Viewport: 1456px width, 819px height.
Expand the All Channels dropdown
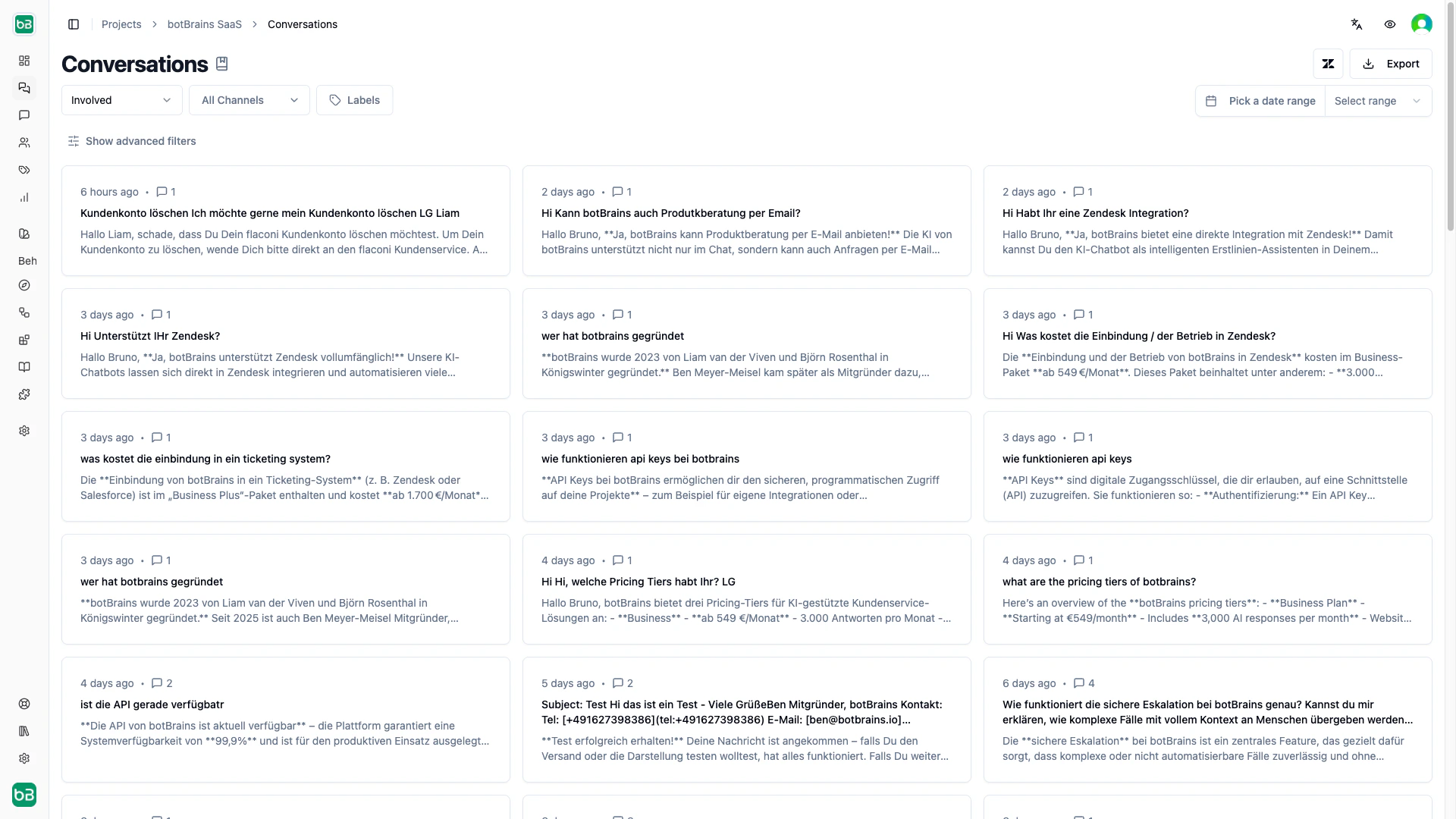click(249, 99)
